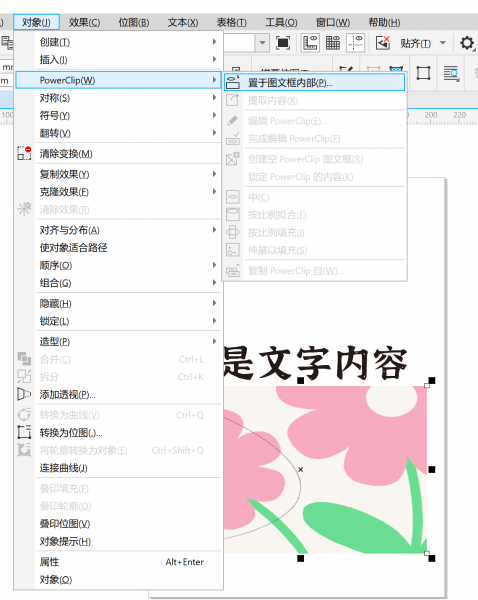Open the 工具(O) menu
The image size is (478, 600).
point(281,22)
